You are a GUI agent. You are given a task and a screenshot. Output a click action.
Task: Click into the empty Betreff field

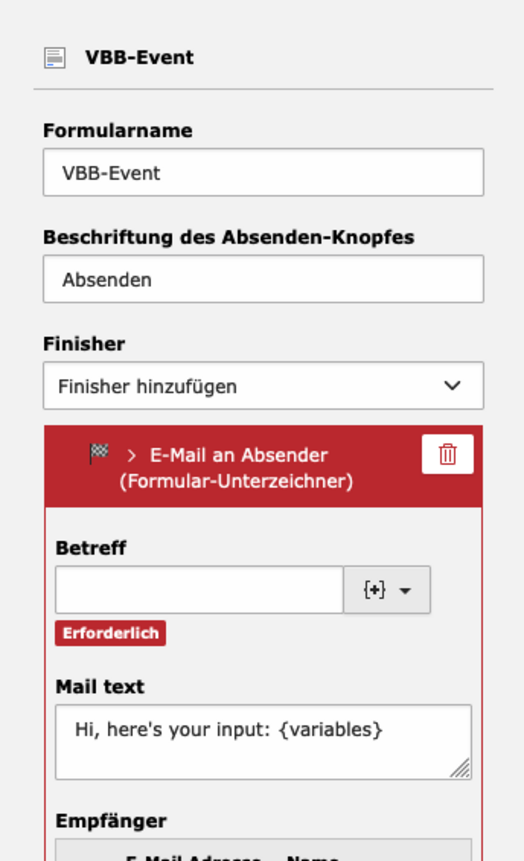(x=199, y=590)
